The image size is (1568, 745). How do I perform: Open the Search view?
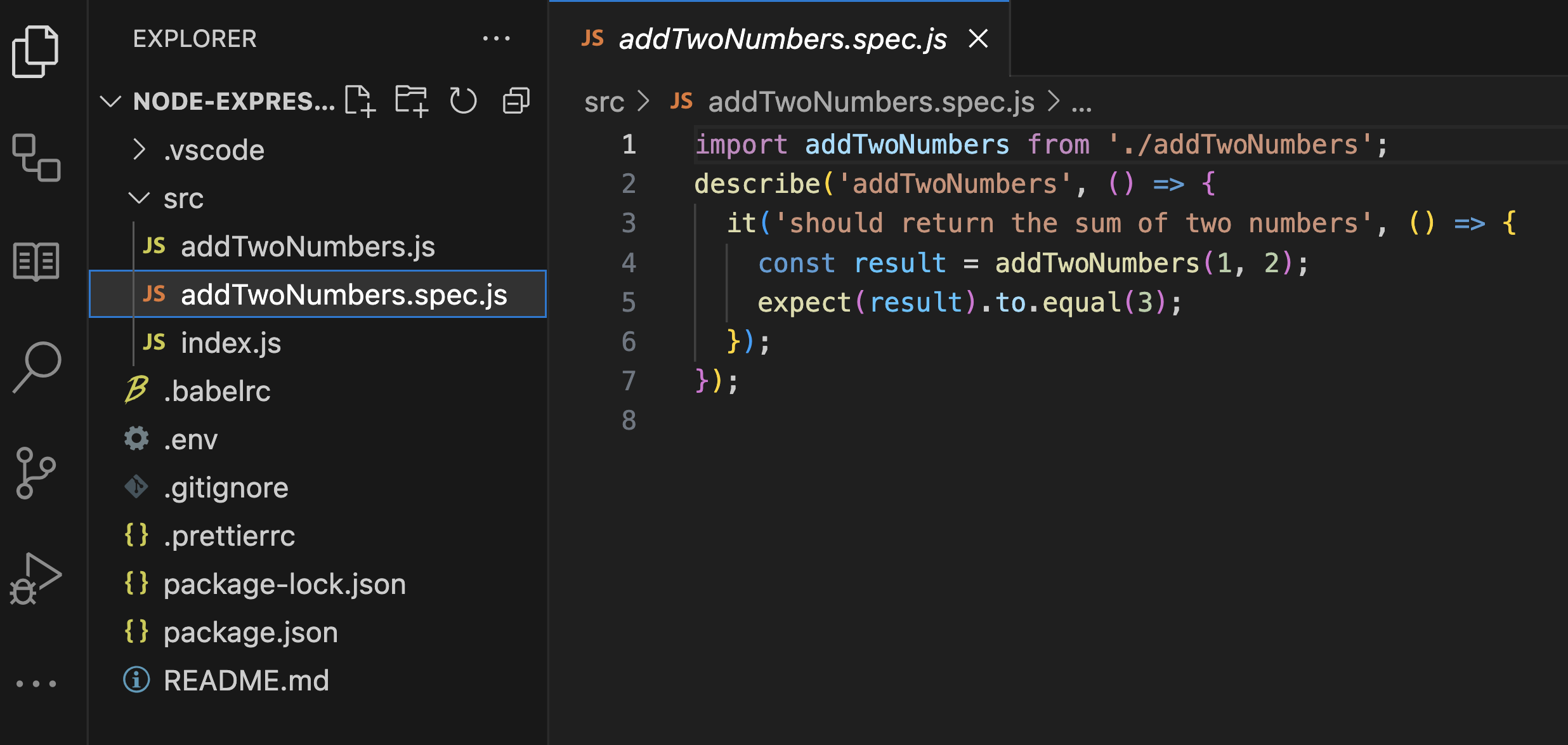coord(37,367)
